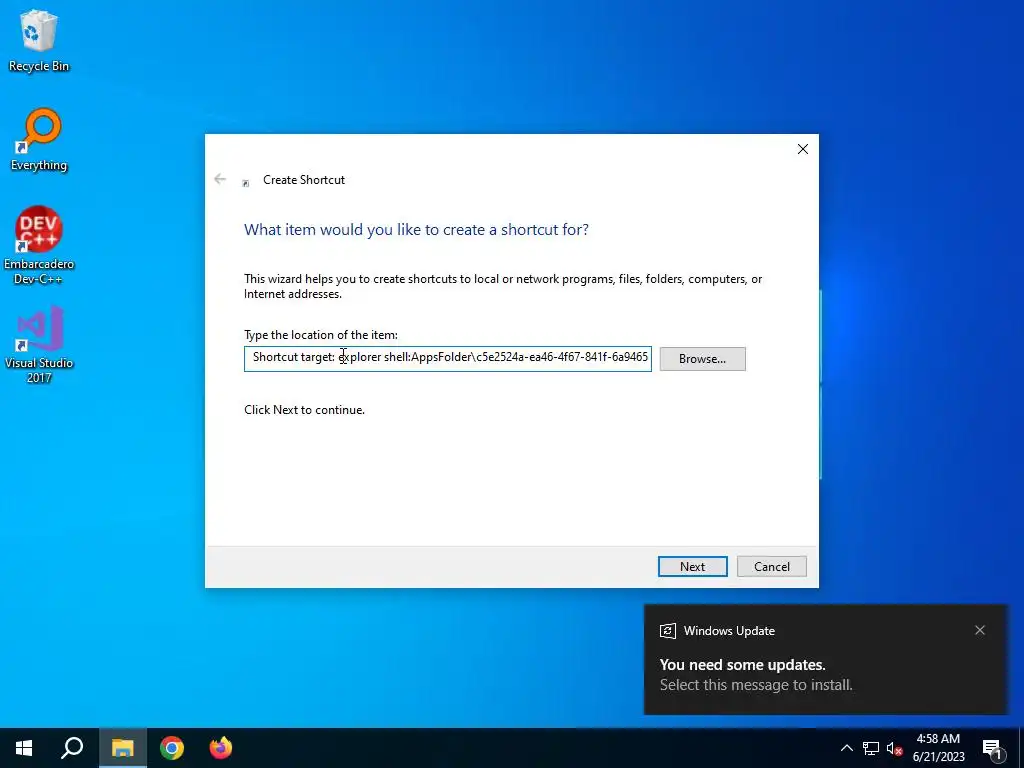Open the Windows Start menu

(x=24, y=748)
